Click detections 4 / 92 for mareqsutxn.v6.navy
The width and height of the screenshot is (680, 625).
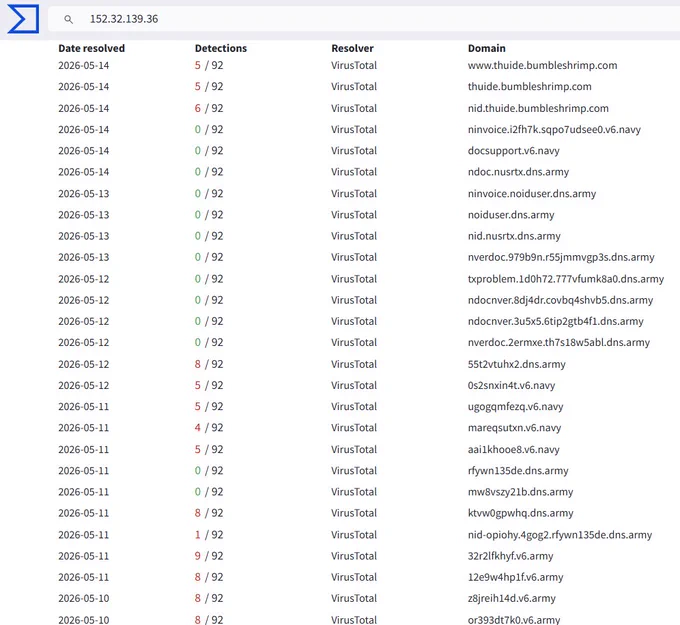click(x=209, y=429)
